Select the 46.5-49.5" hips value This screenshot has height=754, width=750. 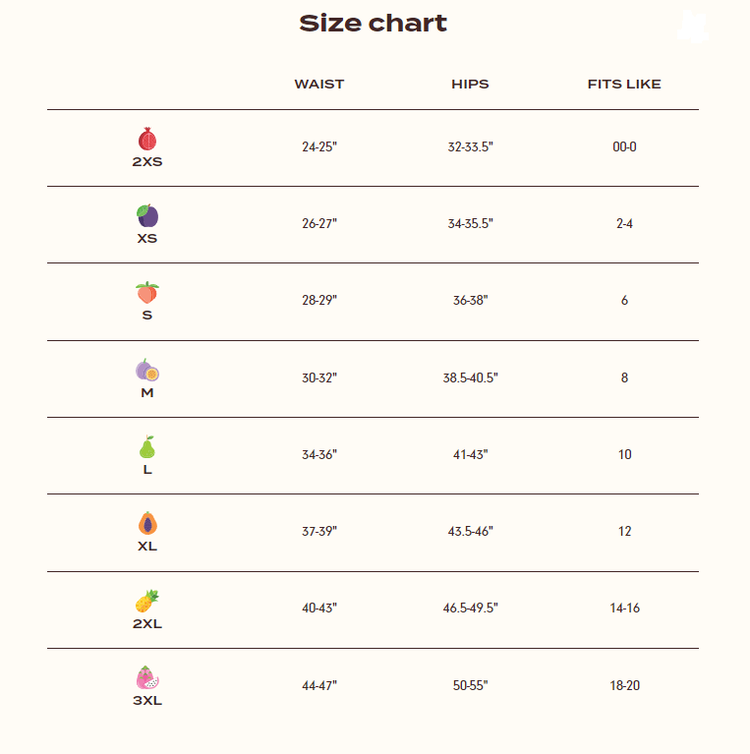tap(470, 608)
